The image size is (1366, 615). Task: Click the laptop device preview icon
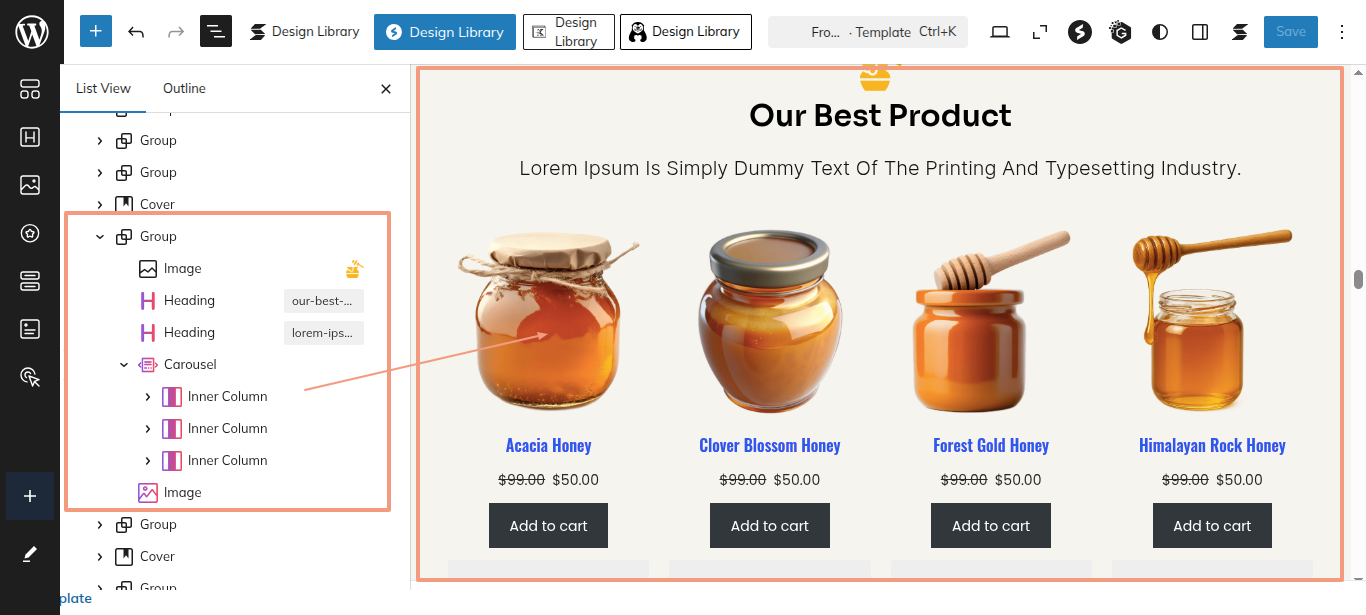tap(999, 32)
